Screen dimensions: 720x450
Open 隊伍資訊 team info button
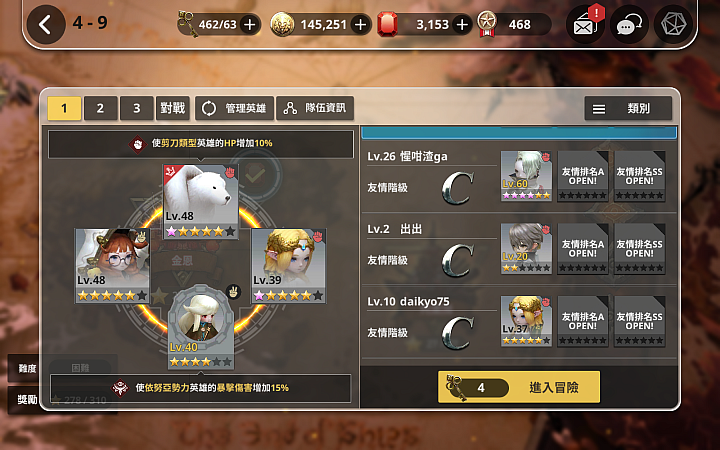coord(315,108)
